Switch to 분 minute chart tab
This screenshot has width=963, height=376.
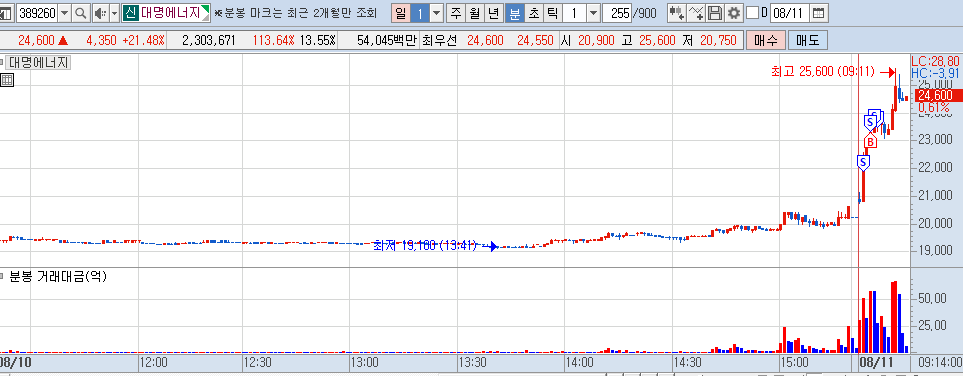pyautogui.click(x=514, y=12)
